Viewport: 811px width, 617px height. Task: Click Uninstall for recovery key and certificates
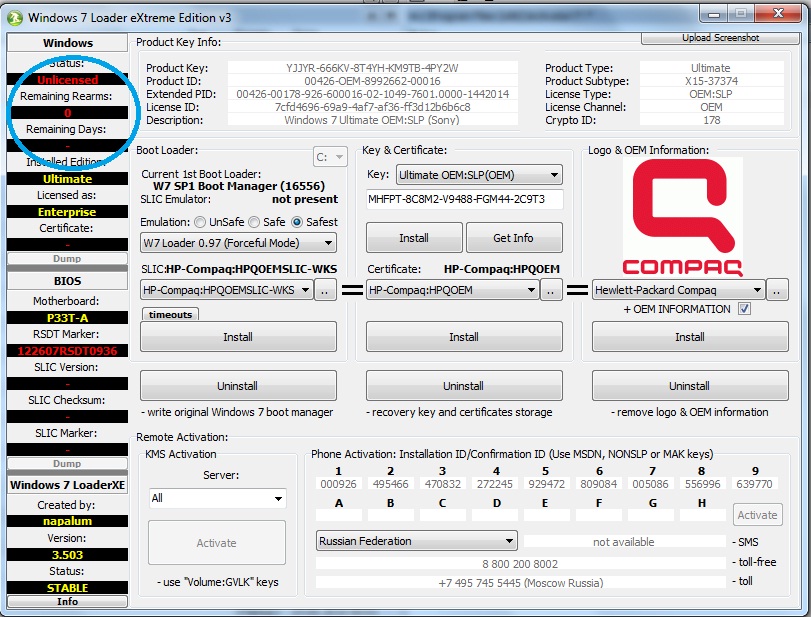pyautogui.click(x=464, y=386)
